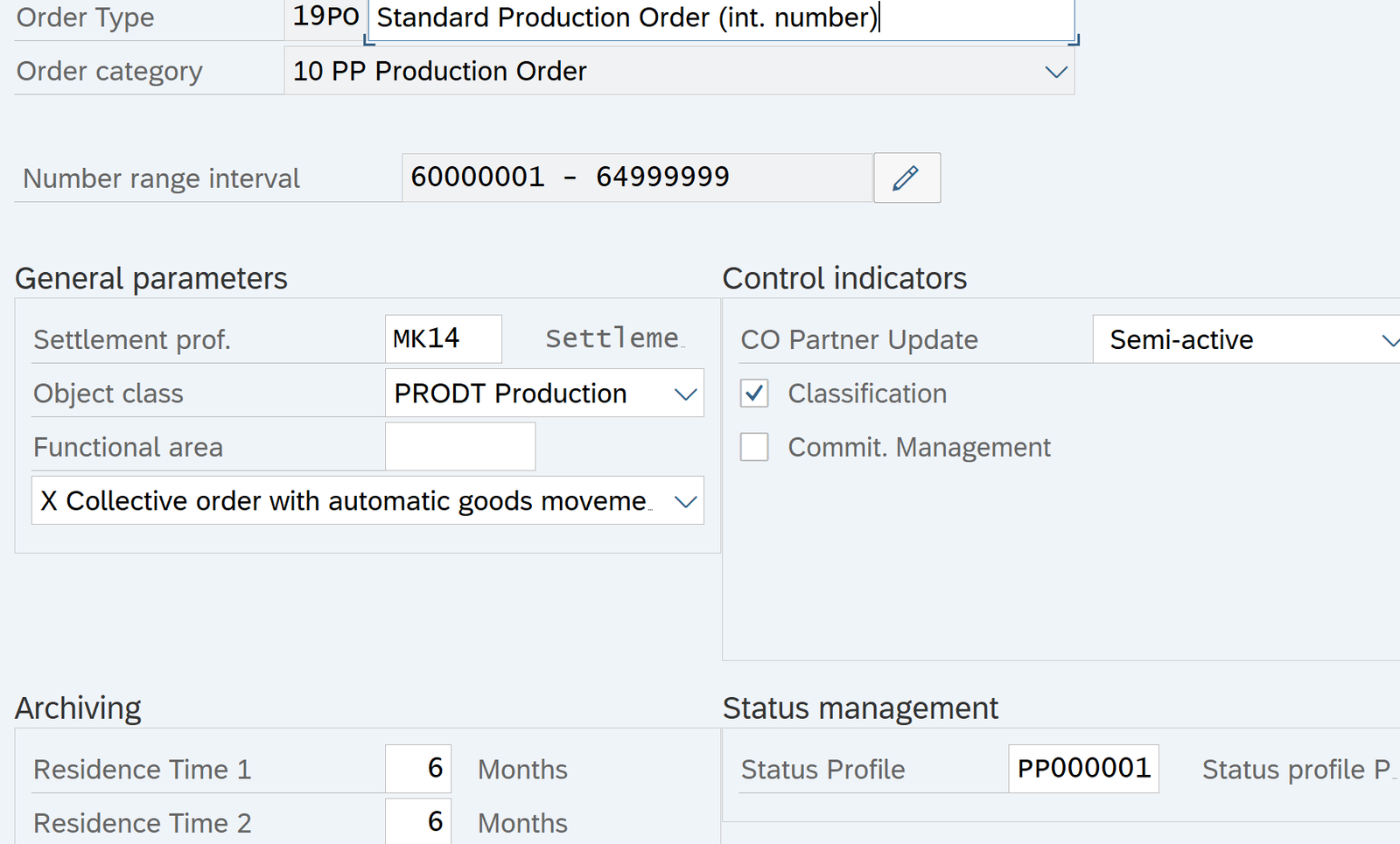The height and width of the screenshot is (844, 1400).
Task: Click the General parameters section heading
Action: coord(151,278)
